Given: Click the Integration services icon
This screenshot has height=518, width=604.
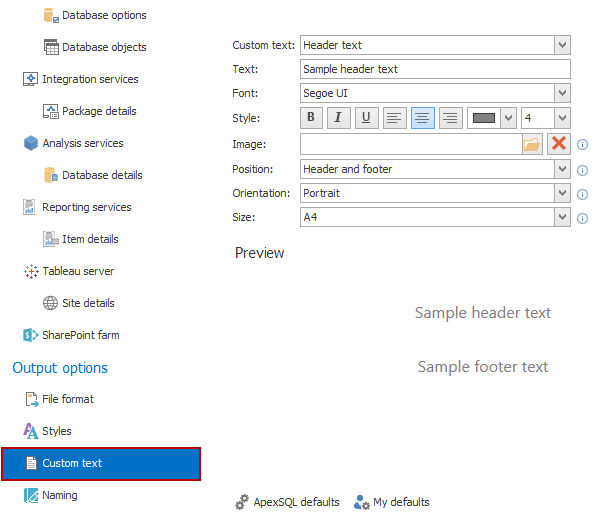Looking at the screenshot, I should tap(30, 79).
